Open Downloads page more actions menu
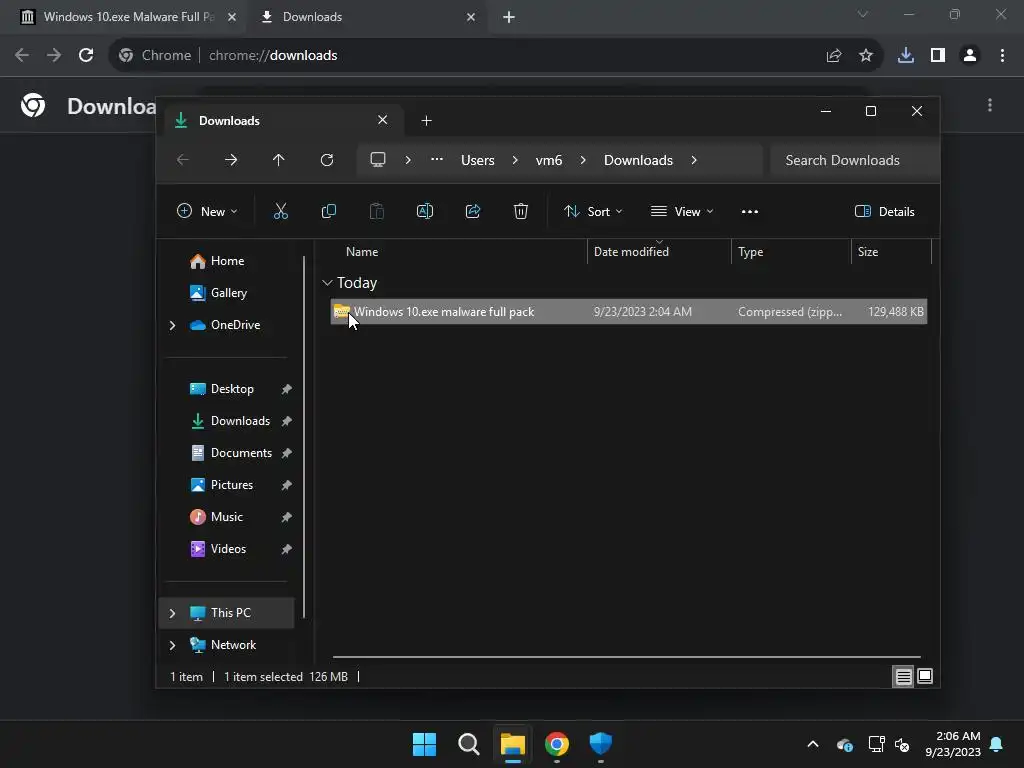This screenshot has height=768, width=1024. click(x=990, y=105)
